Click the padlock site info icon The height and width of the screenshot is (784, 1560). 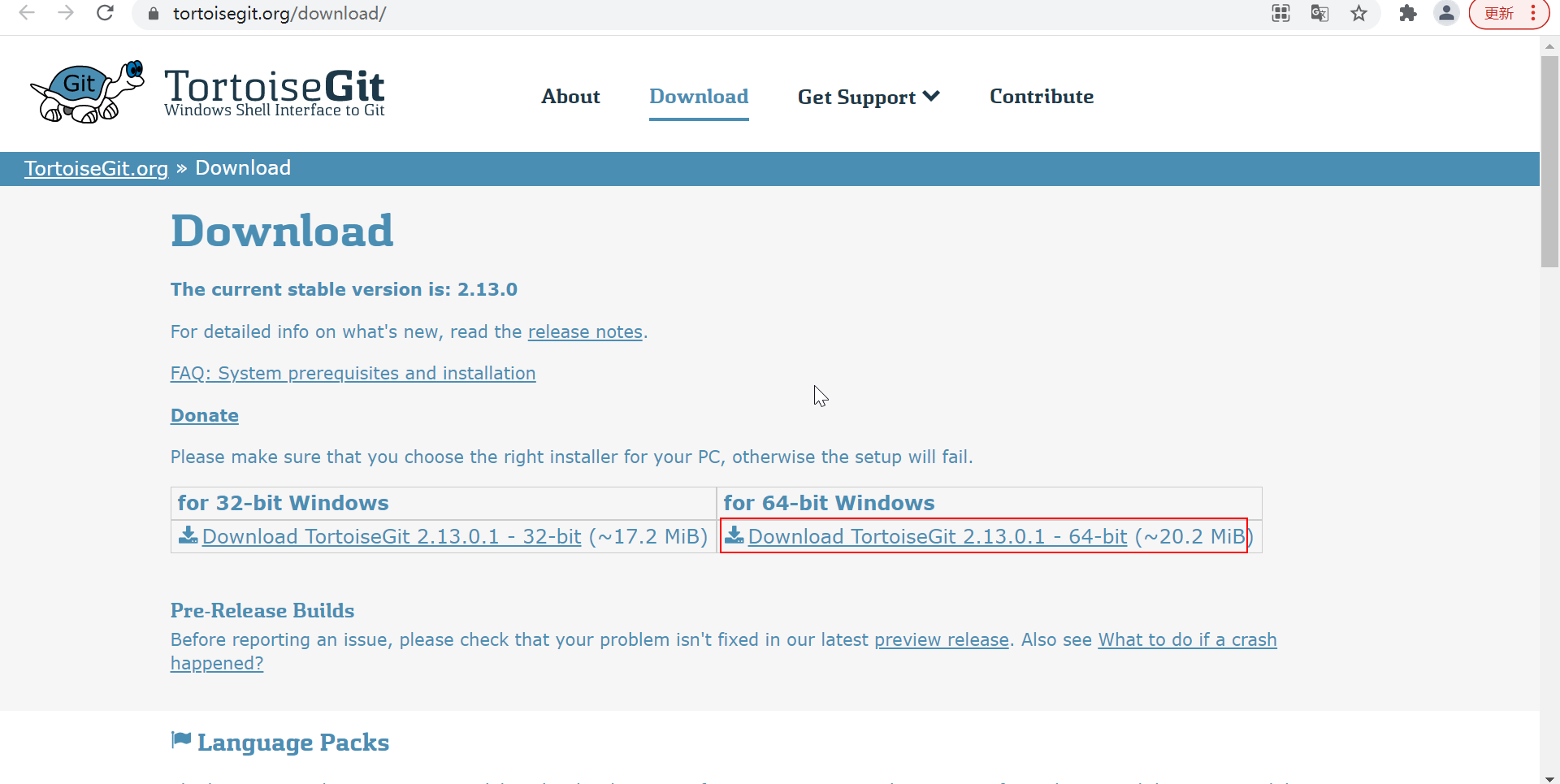[153, 14]
